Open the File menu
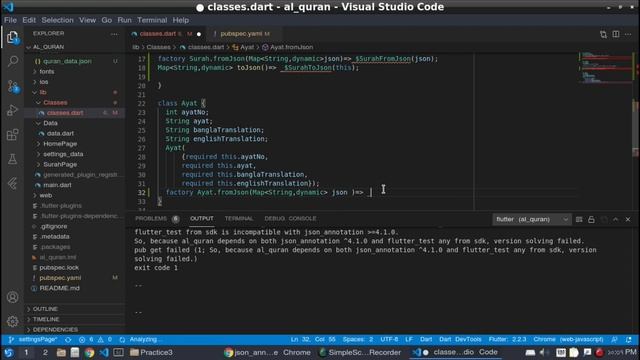 pyautogui.click(x=10, y=20)
